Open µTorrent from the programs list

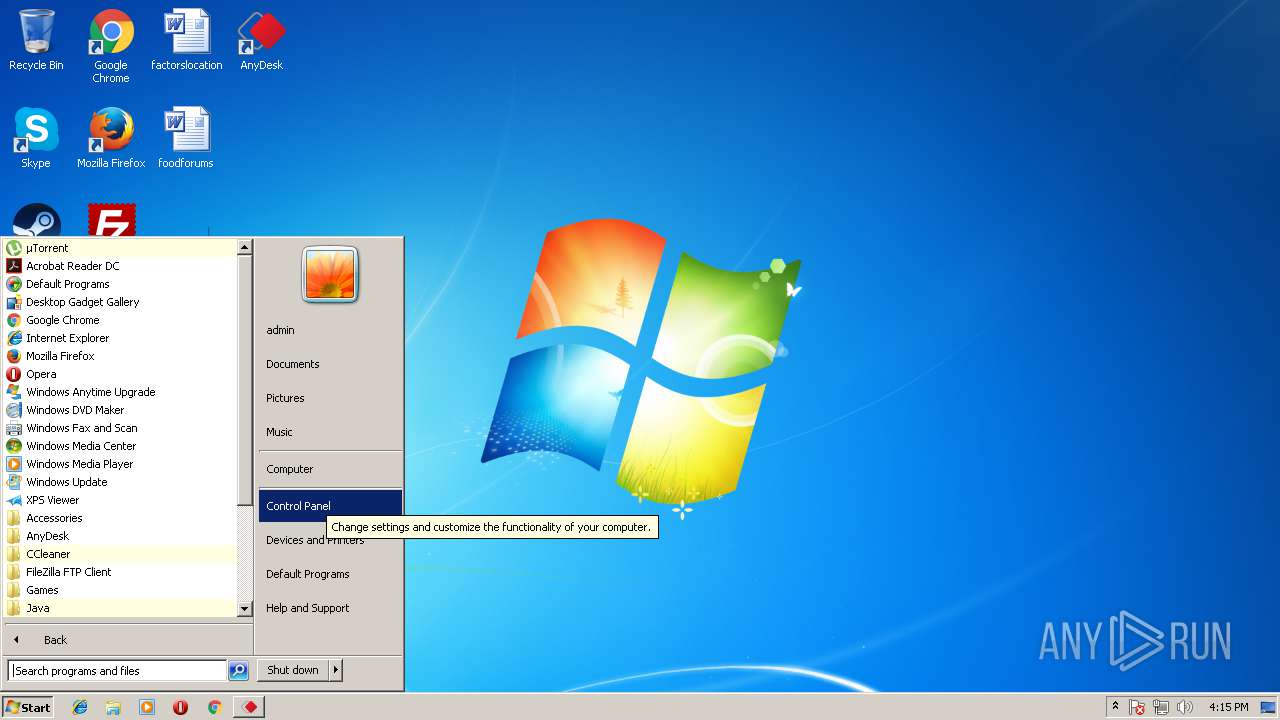[x=120, y=248]
